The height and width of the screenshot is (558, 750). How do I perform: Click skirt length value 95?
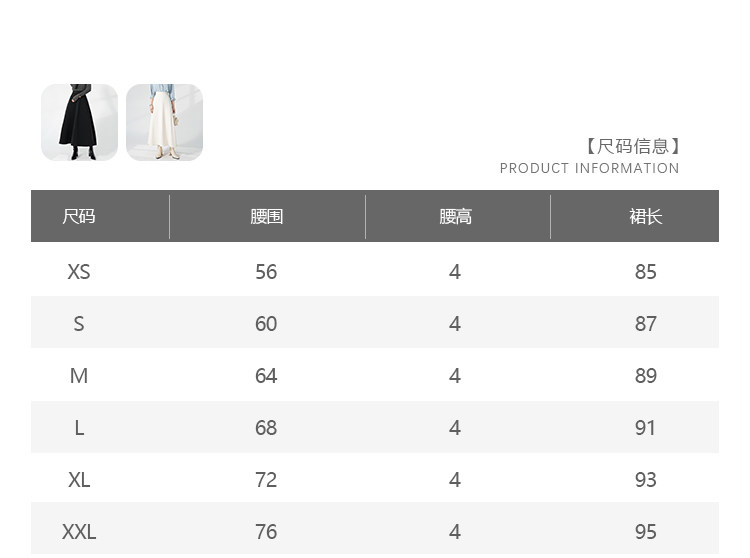(x=645, y=532)
